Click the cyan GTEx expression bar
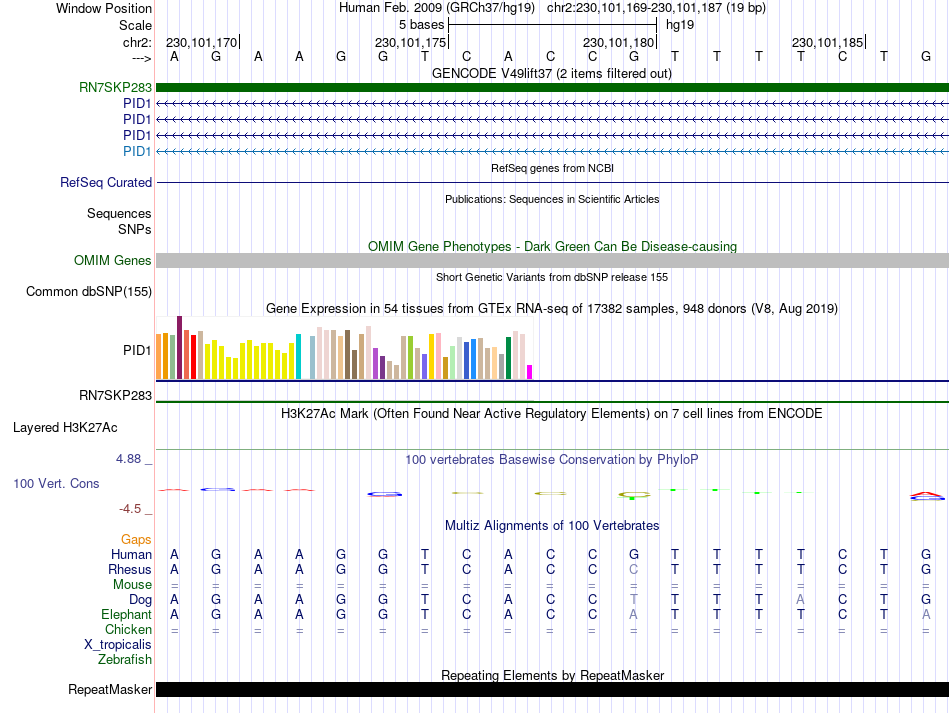Viewport: 950px width, 713px height. pos(298,357)
